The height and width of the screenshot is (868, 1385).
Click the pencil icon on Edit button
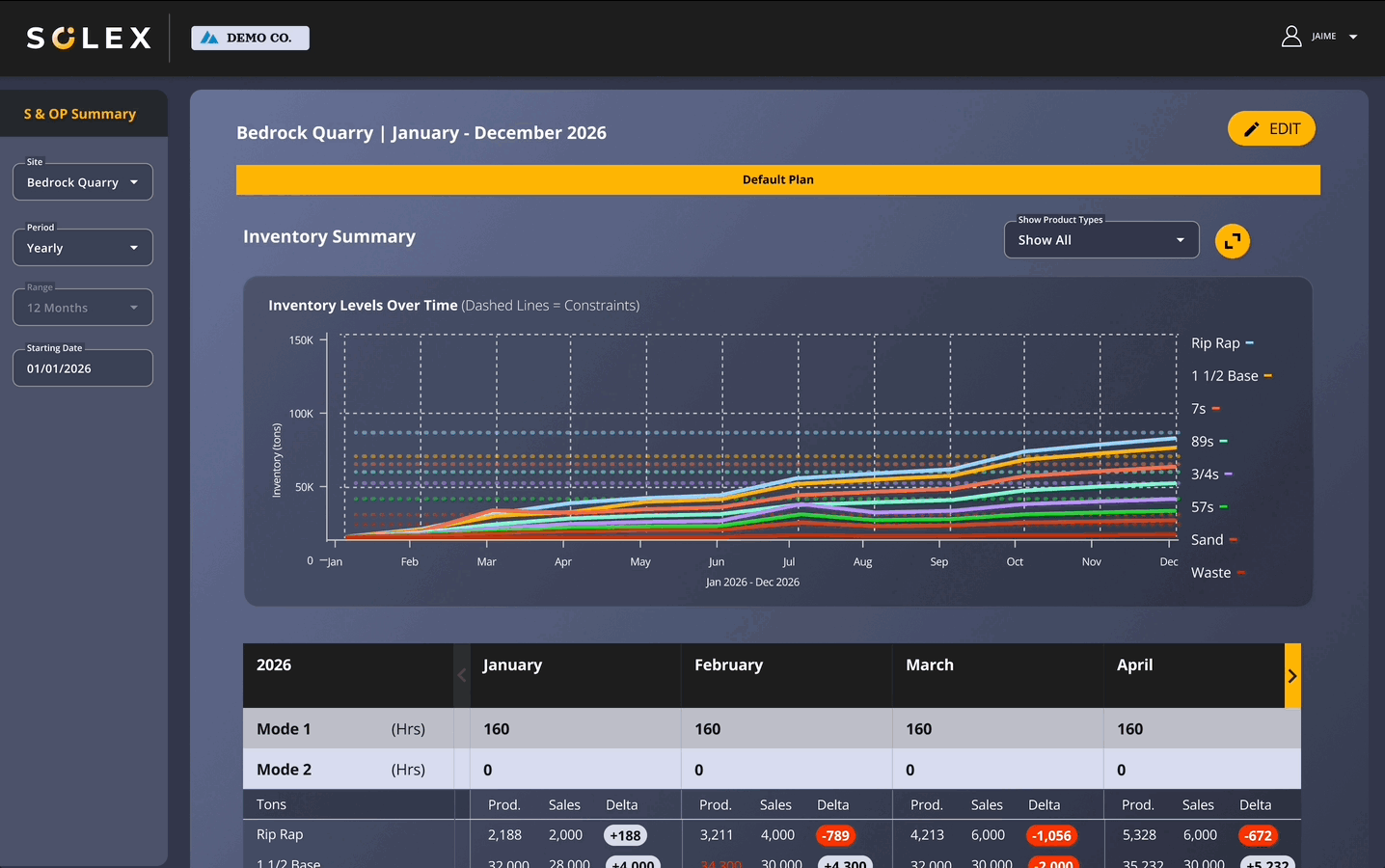[x=1251, y=129]
